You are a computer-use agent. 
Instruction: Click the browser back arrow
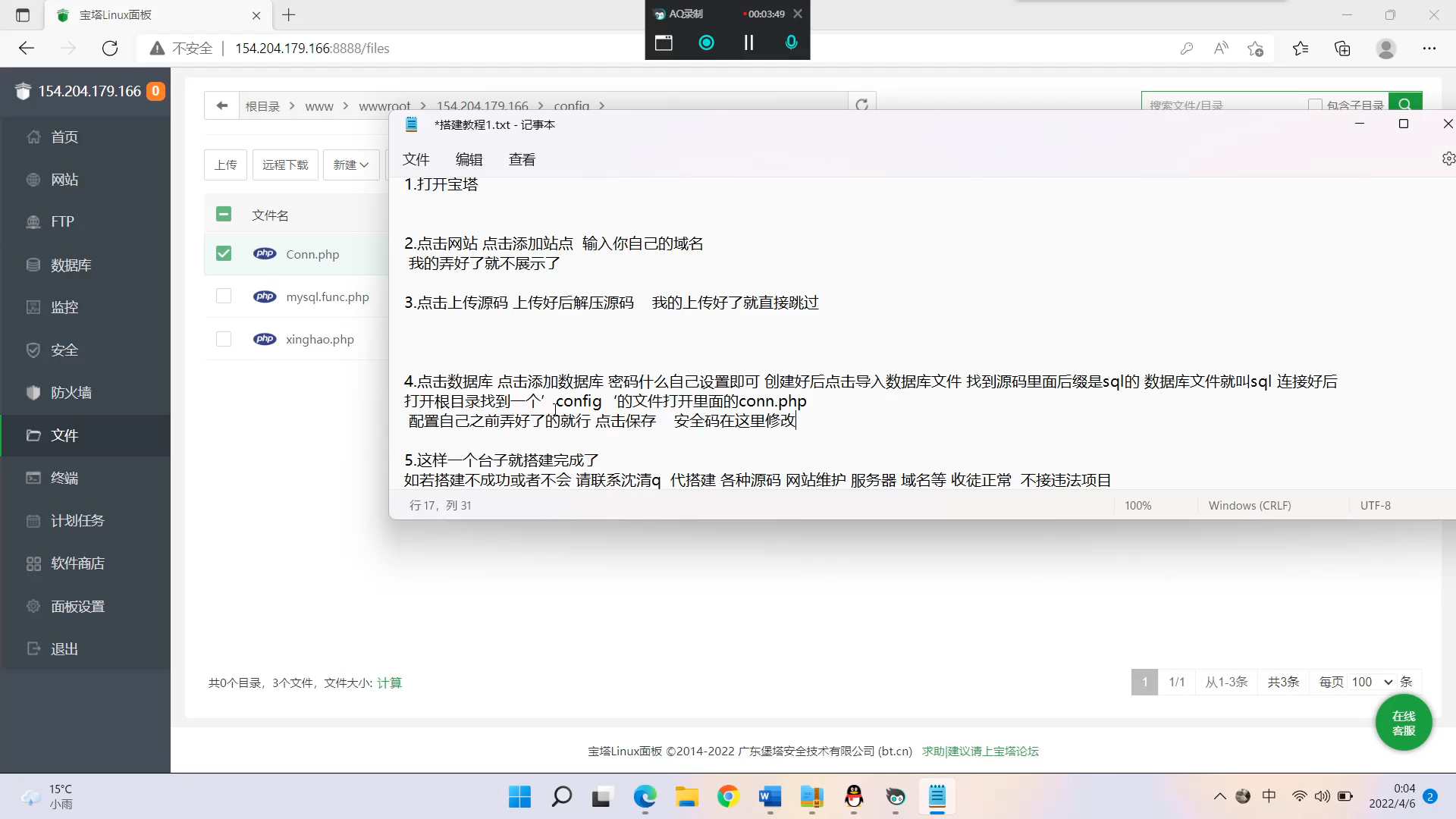27,48
